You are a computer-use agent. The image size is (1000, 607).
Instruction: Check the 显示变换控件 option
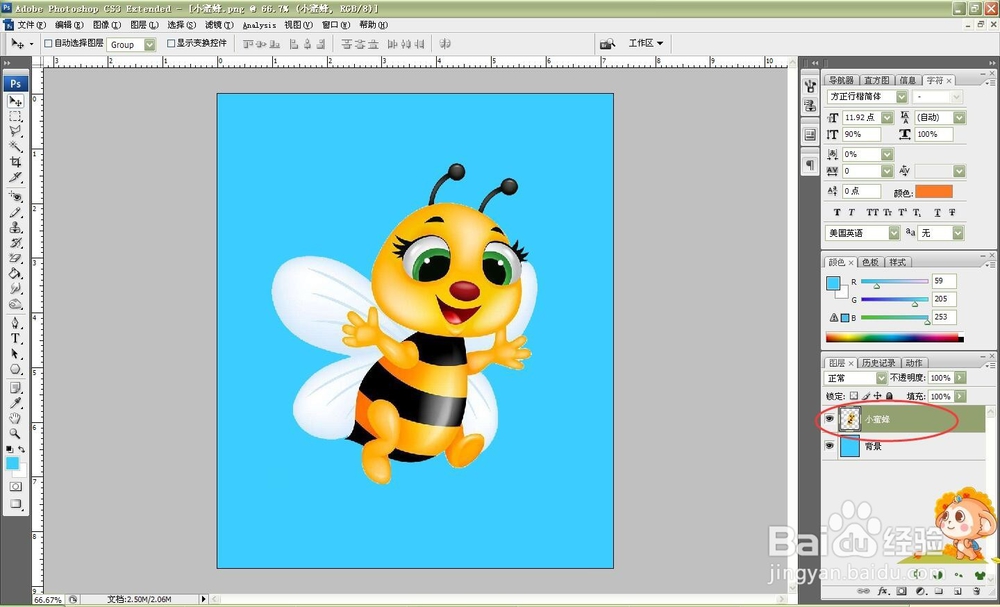(171, 44)
